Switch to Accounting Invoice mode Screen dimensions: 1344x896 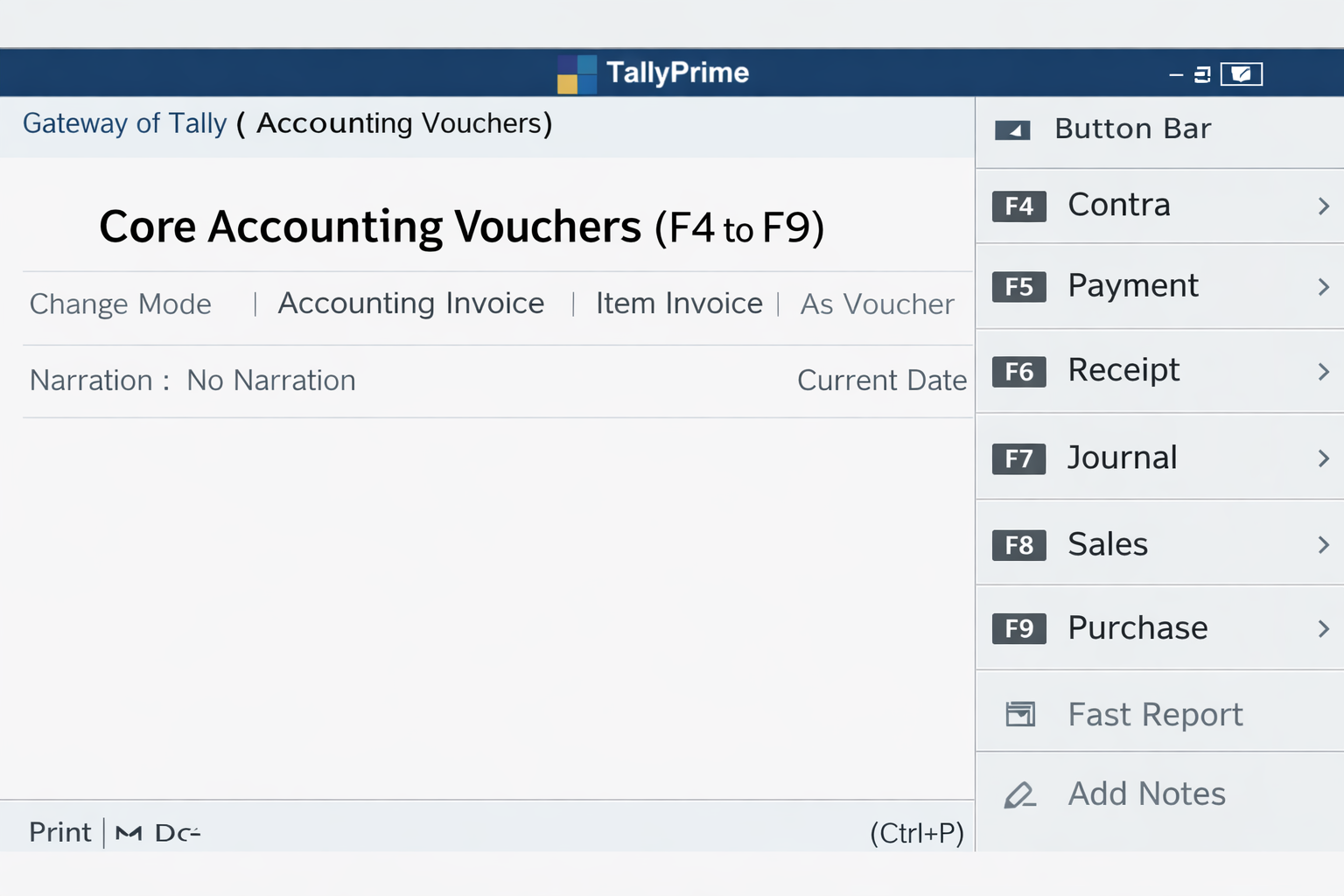point(410,303)
